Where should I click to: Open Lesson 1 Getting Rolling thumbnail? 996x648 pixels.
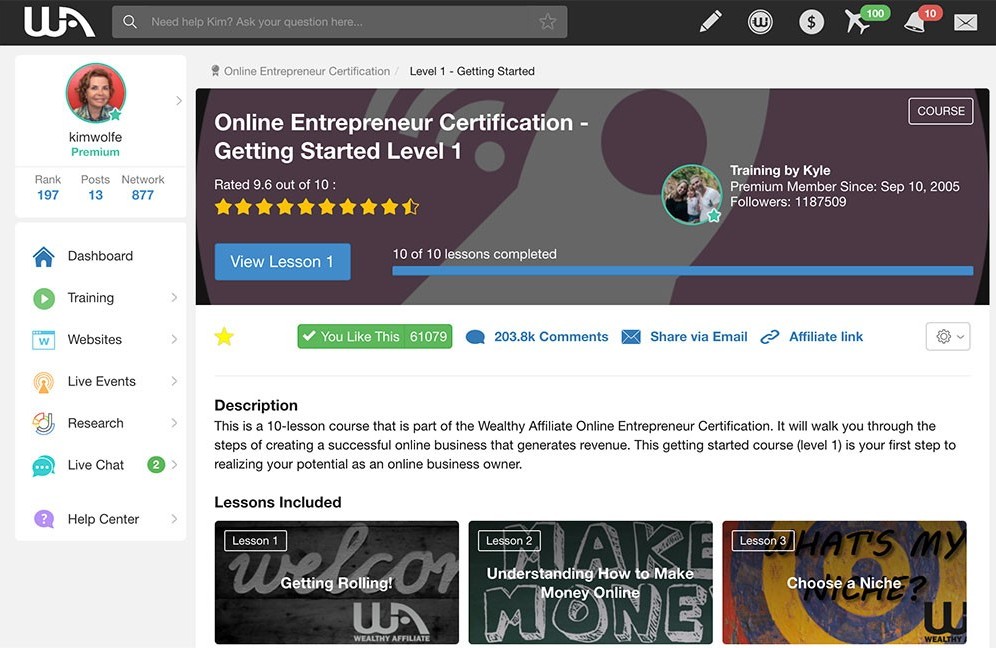pyautogui.click(x=337, y=583)
